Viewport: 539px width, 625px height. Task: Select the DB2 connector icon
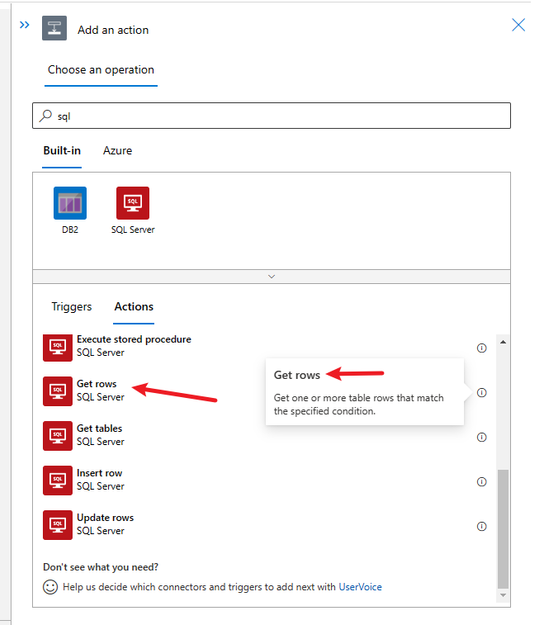[x=70, y=203]
